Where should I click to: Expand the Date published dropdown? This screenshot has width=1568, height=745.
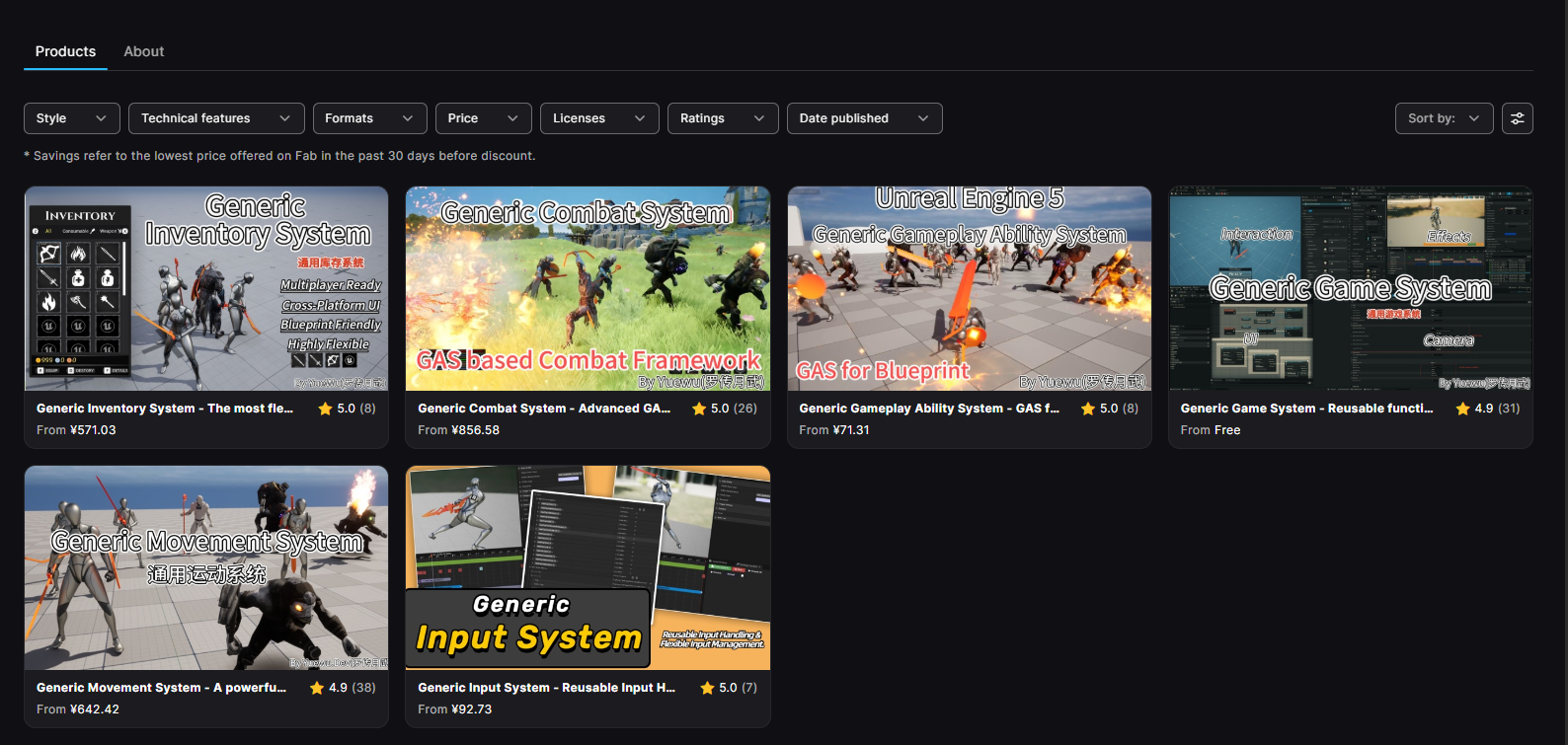(865, 118)
